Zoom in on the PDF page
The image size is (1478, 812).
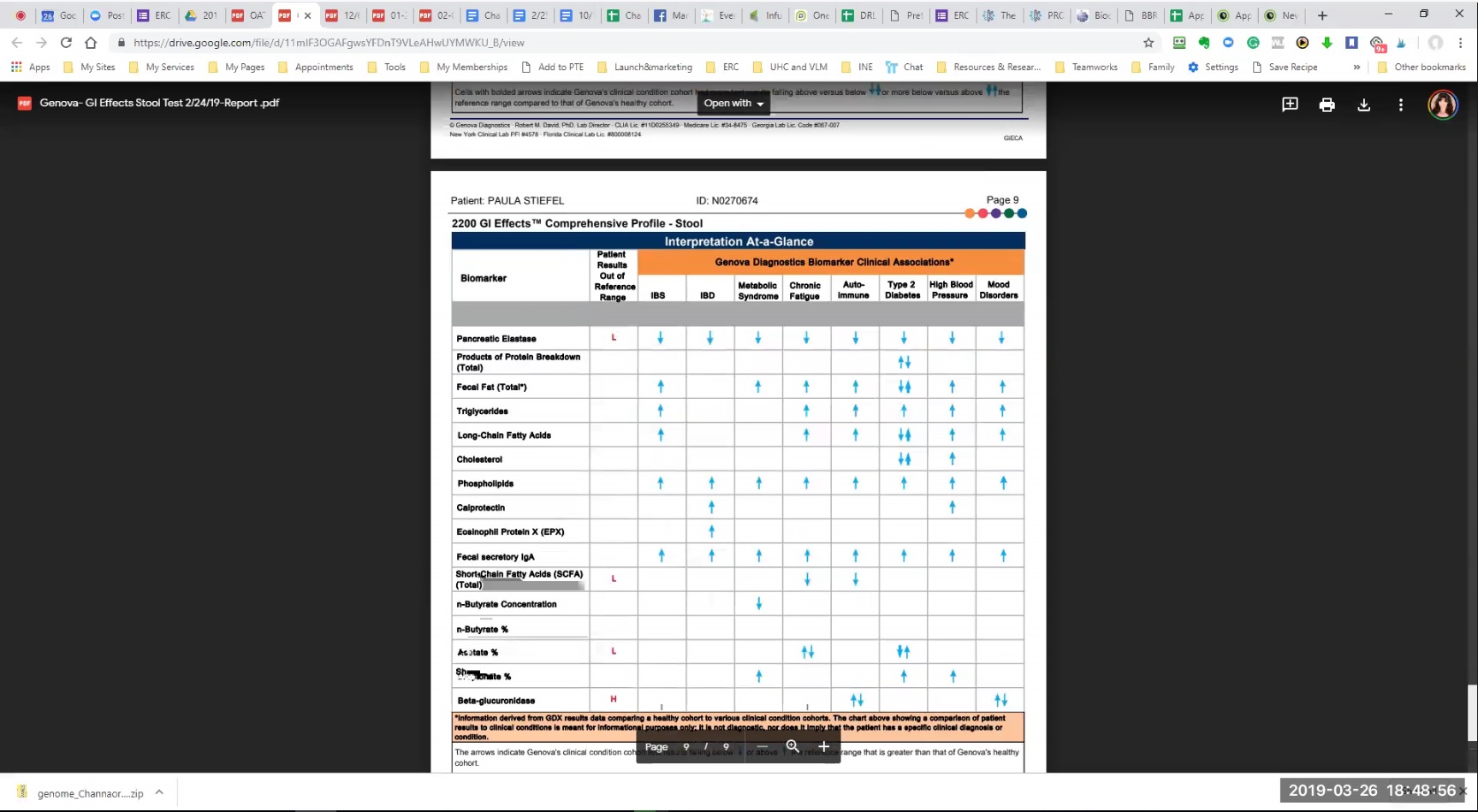click(x=823, y=746)
